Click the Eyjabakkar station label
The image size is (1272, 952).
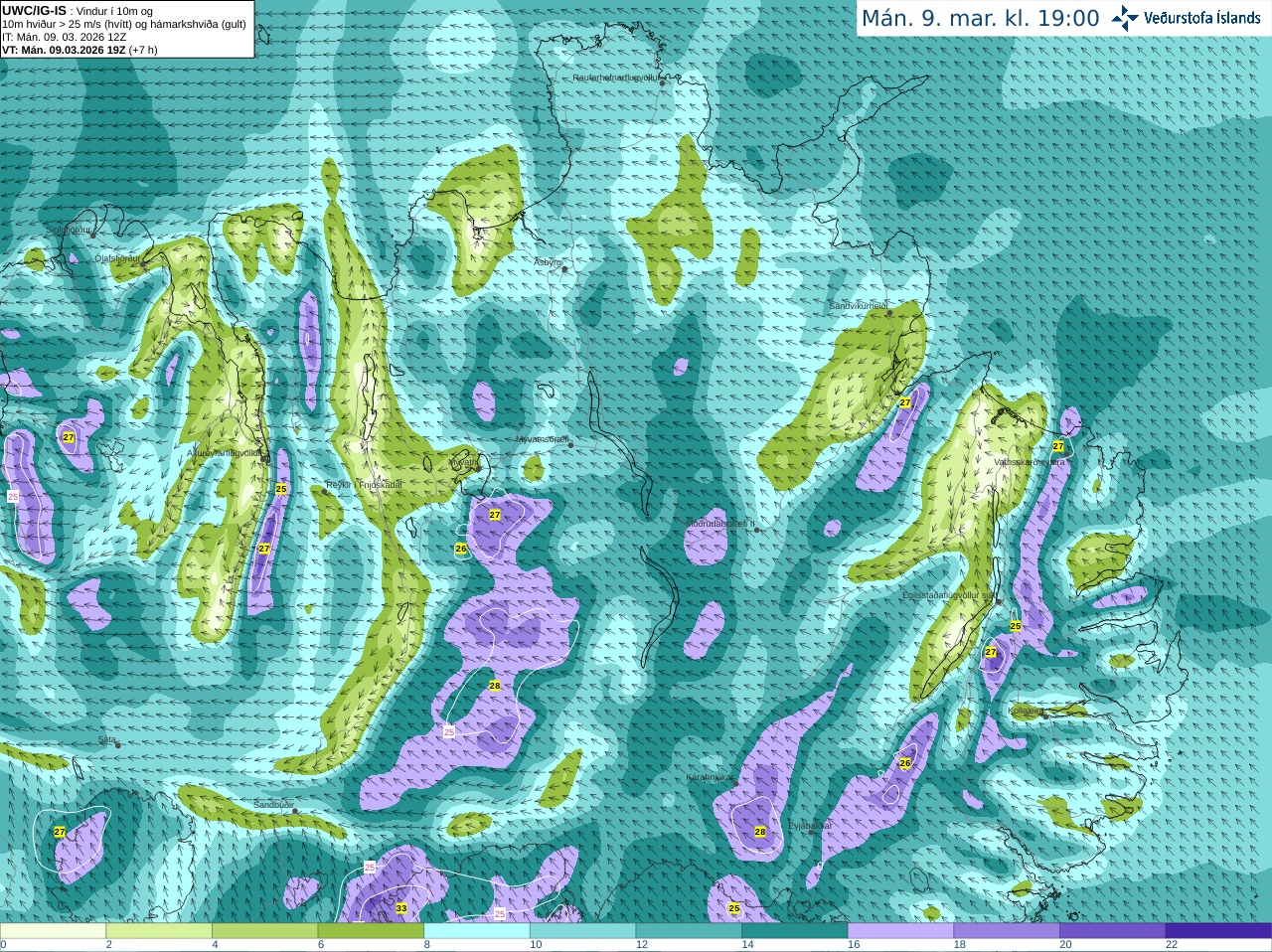pos(809,826)
